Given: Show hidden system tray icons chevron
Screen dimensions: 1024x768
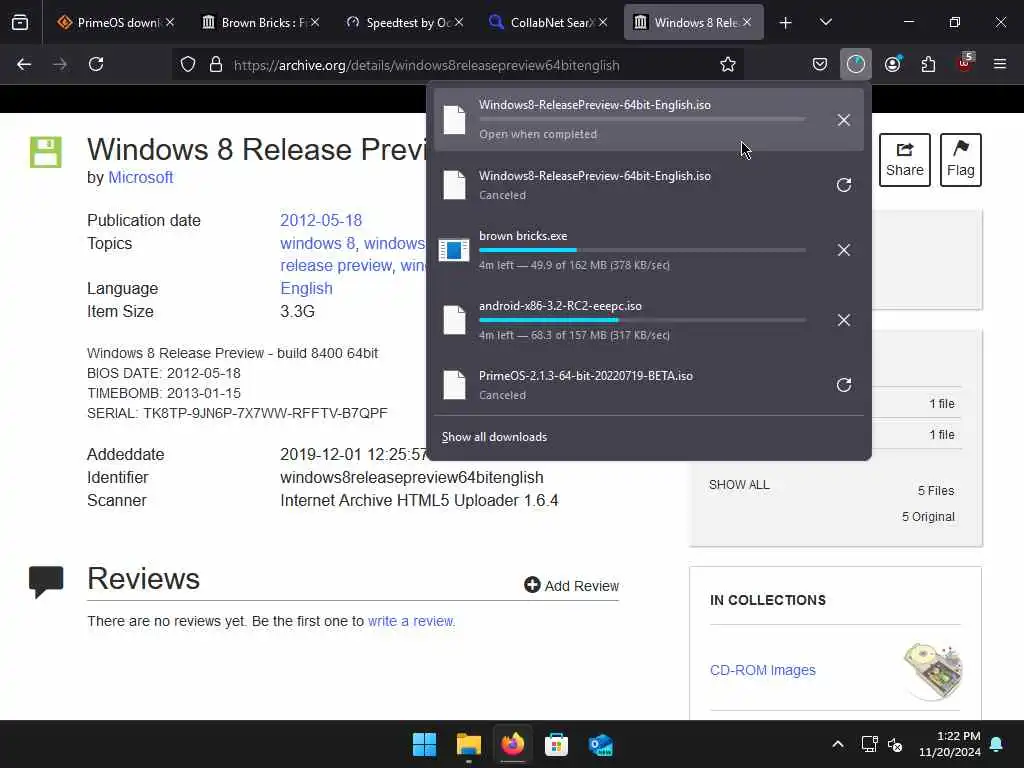Looking at the screenshot, I should (838, 744).
